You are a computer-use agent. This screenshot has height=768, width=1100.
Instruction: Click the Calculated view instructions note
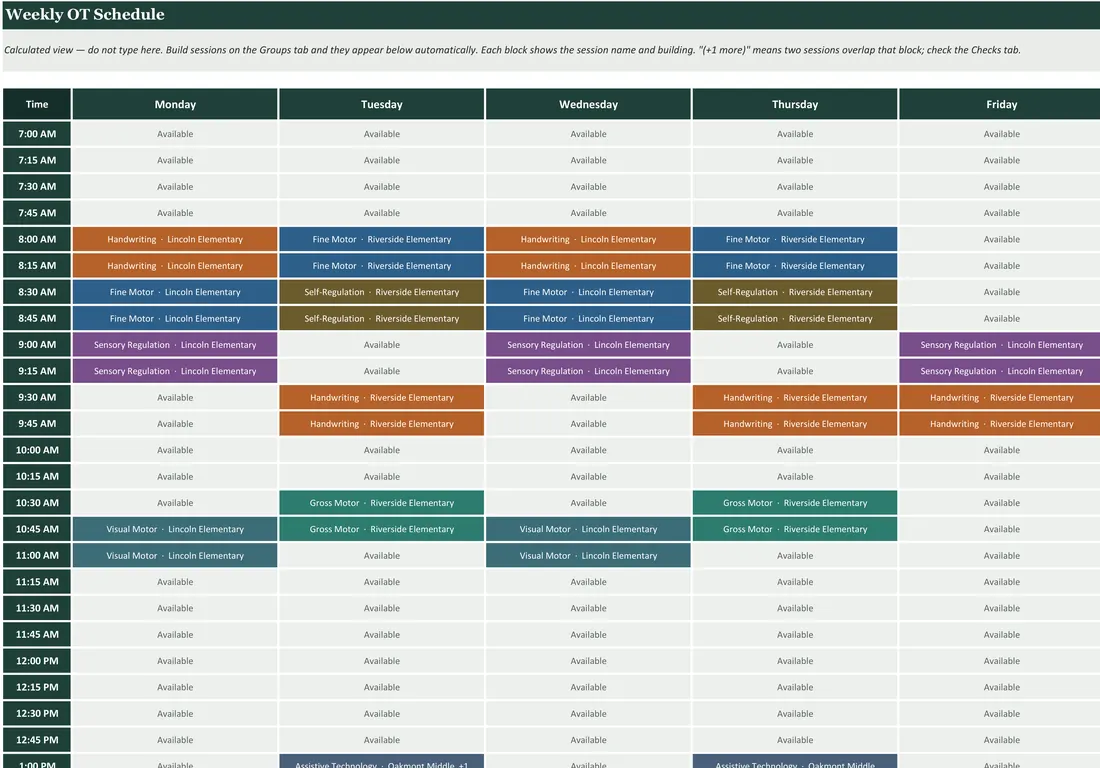[512, 50]
